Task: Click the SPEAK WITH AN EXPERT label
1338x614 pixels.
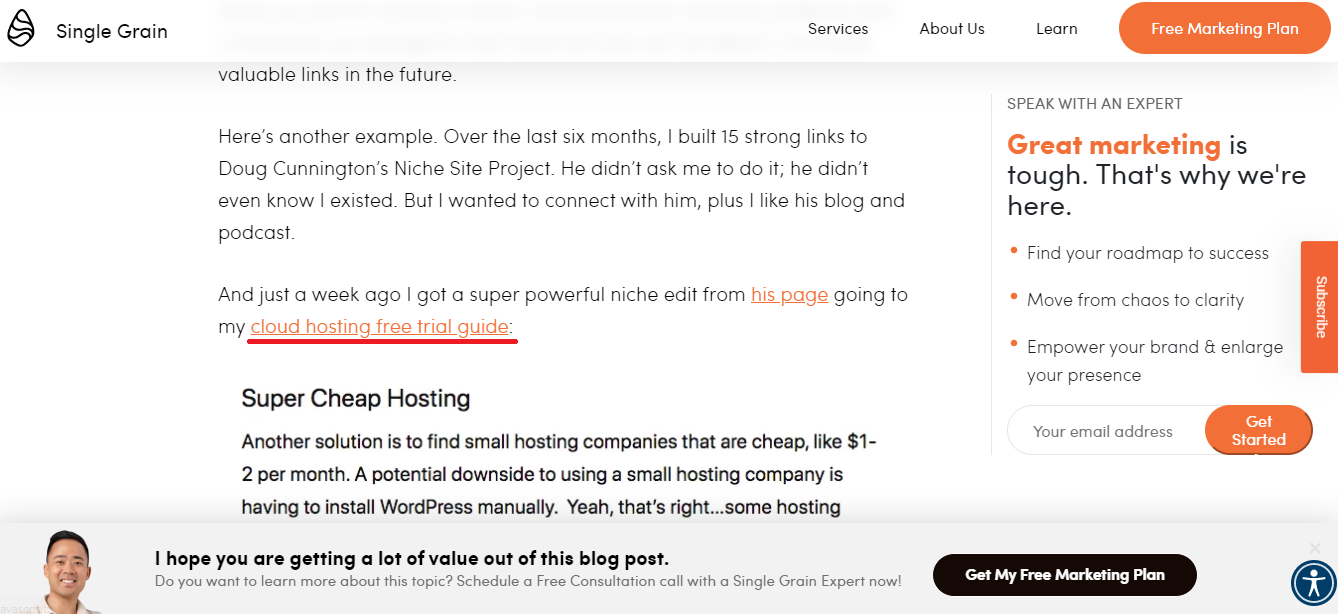Action: tap(1094, 103)
